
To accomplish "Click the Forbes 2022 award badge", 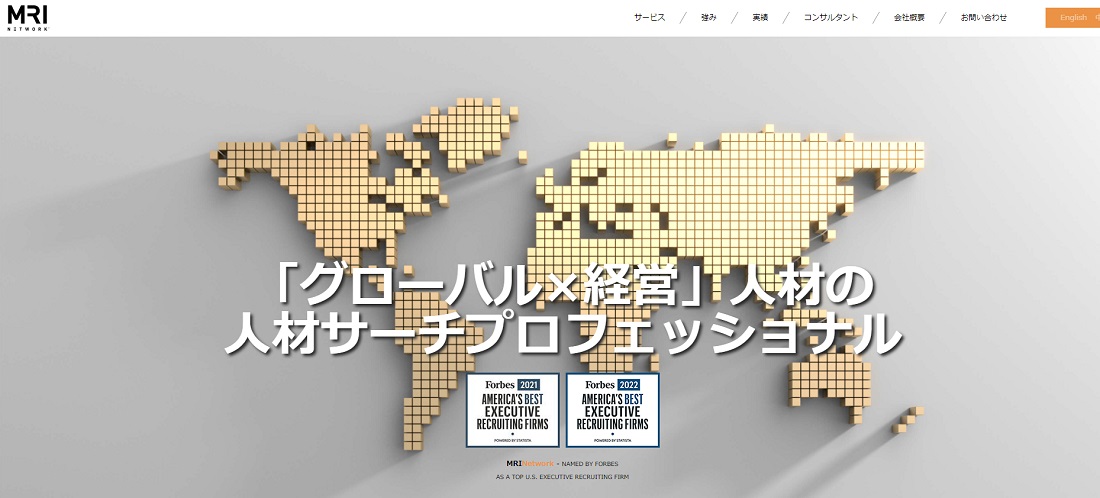I will 612,410.
